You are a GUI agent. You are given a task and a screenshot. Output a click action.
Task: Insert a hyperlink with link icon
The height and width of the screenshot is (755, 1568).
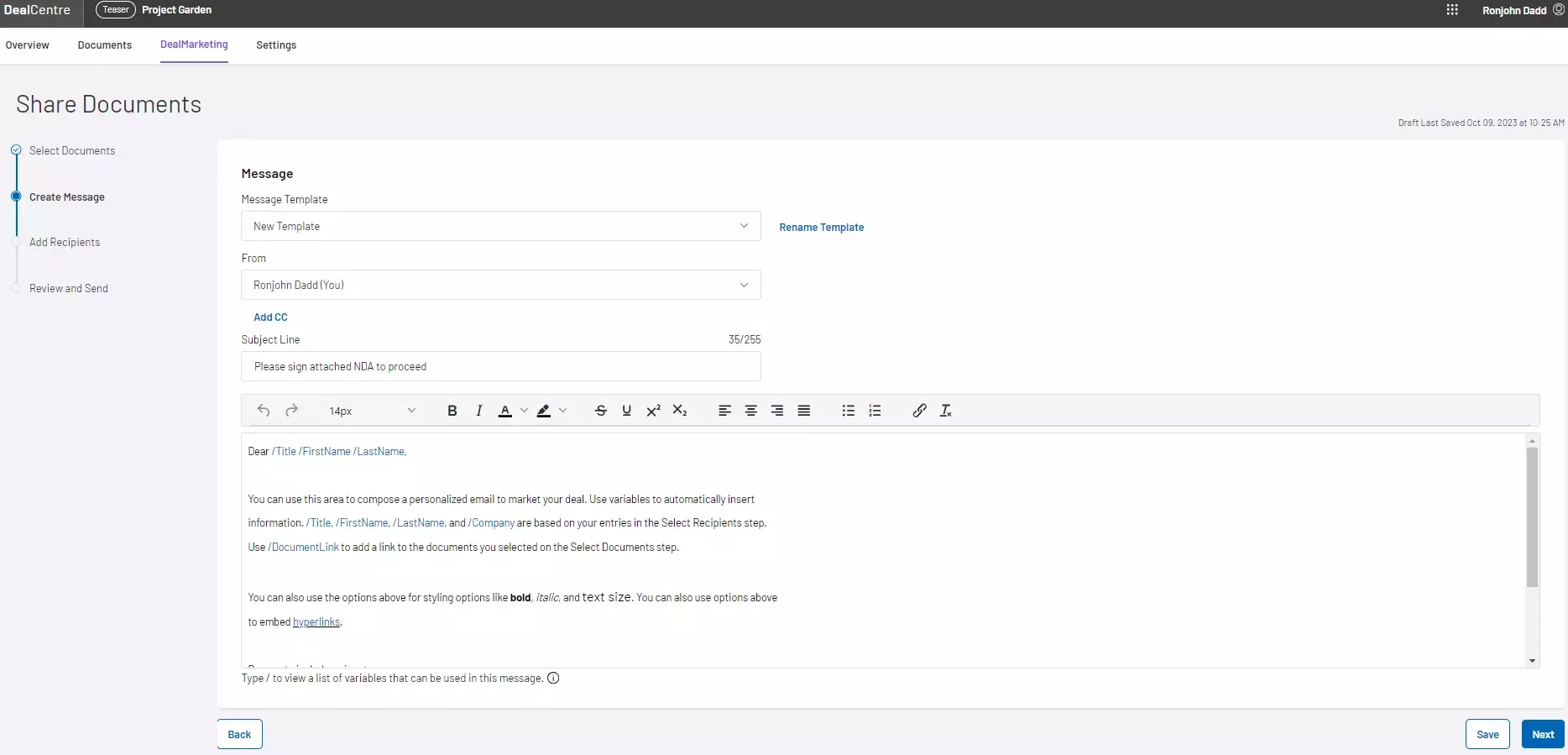click(x=919, y=411)
